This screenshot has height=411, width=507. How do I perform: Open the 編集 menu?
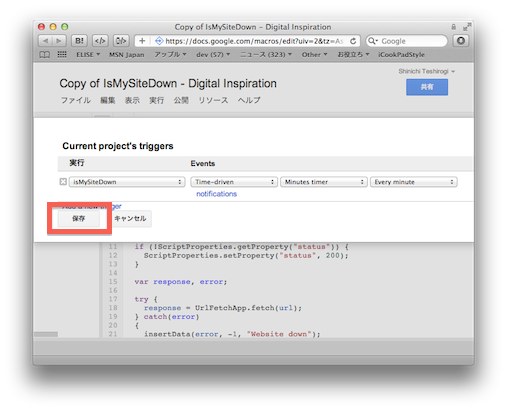click(108, 100)
